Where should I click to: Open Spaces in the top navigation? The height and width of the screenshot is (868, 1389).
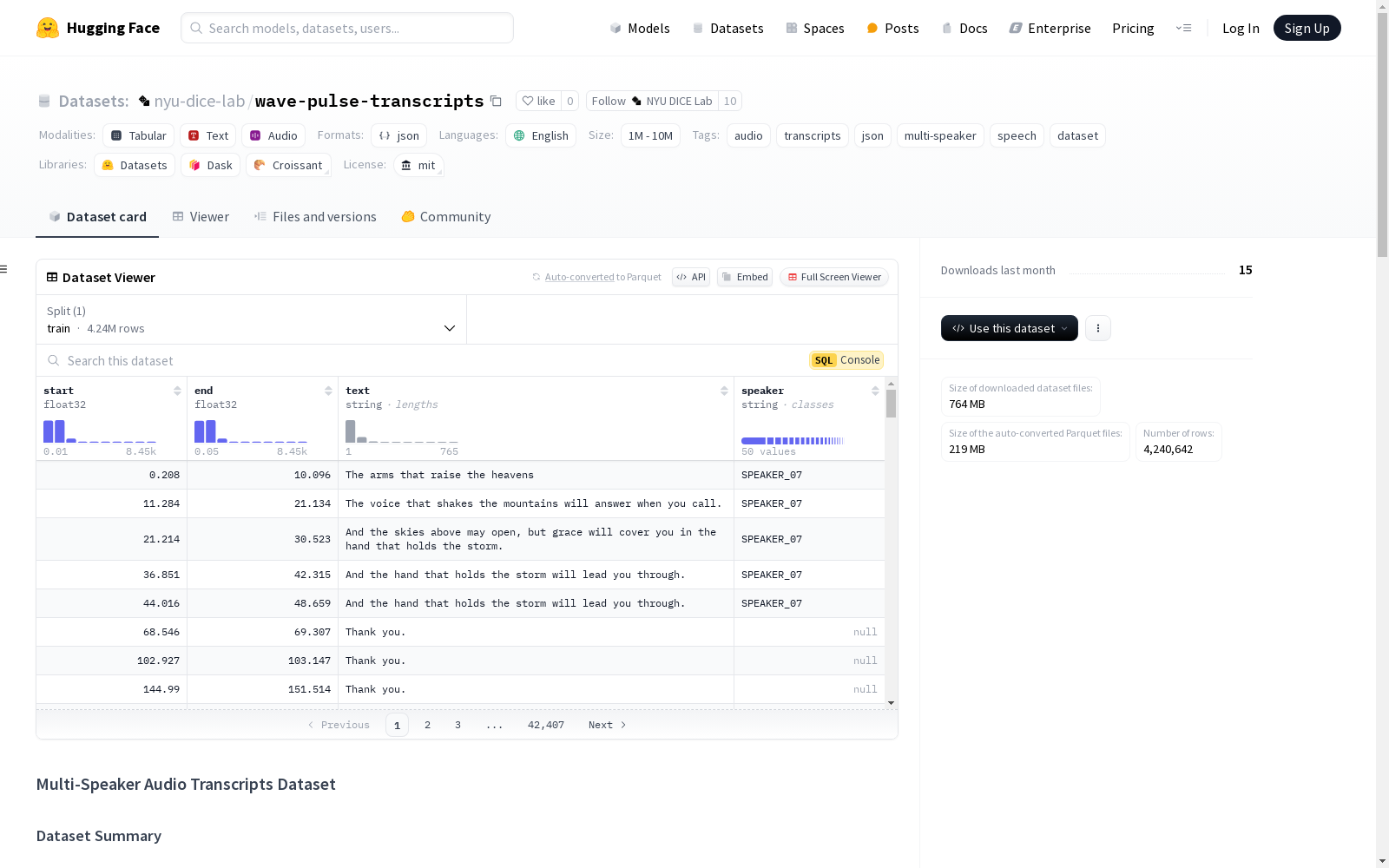(815, 28)
